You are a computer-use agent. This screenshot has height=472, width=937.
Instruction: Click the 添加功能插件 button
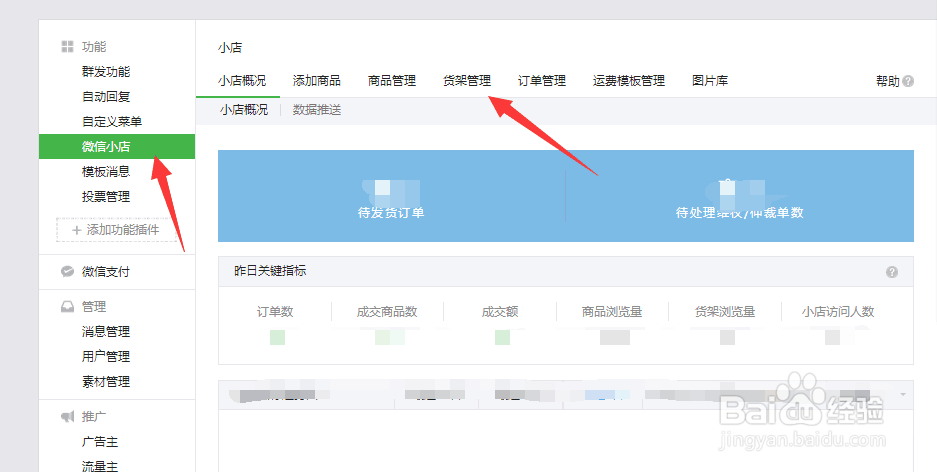click(x=117, y=230)
